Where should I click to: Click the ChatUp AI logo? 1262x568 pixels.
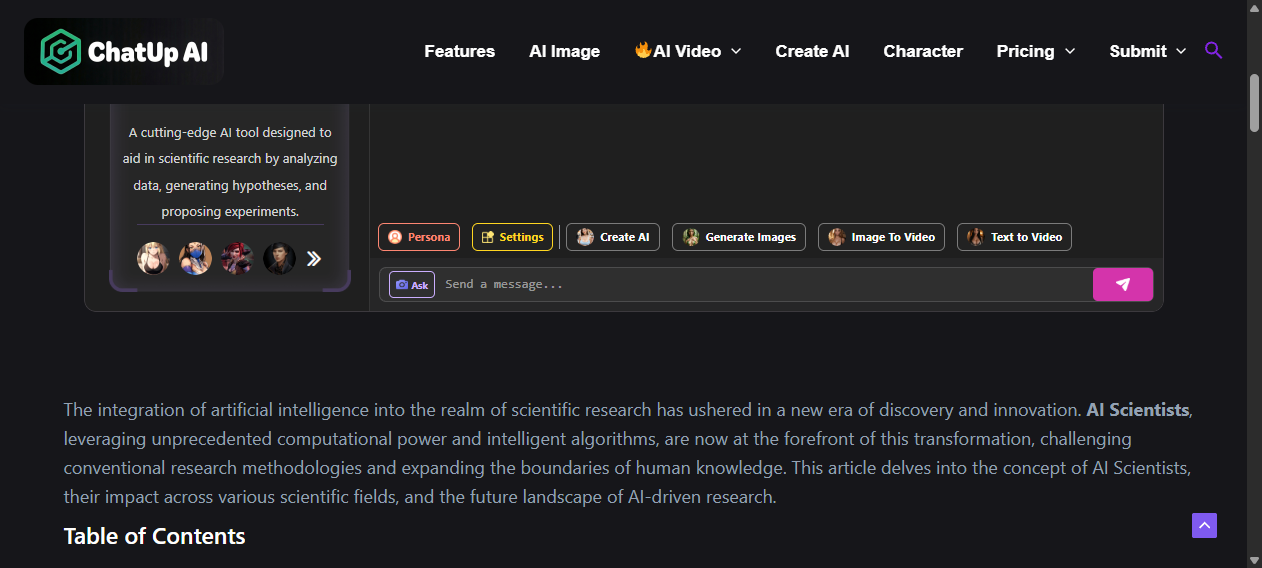point(124,51)
